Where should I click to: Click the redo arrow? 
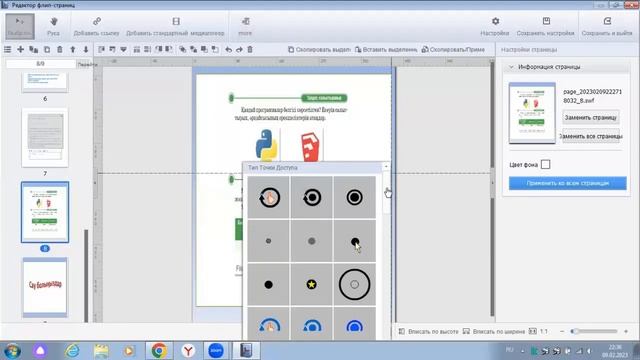(239, 49)
